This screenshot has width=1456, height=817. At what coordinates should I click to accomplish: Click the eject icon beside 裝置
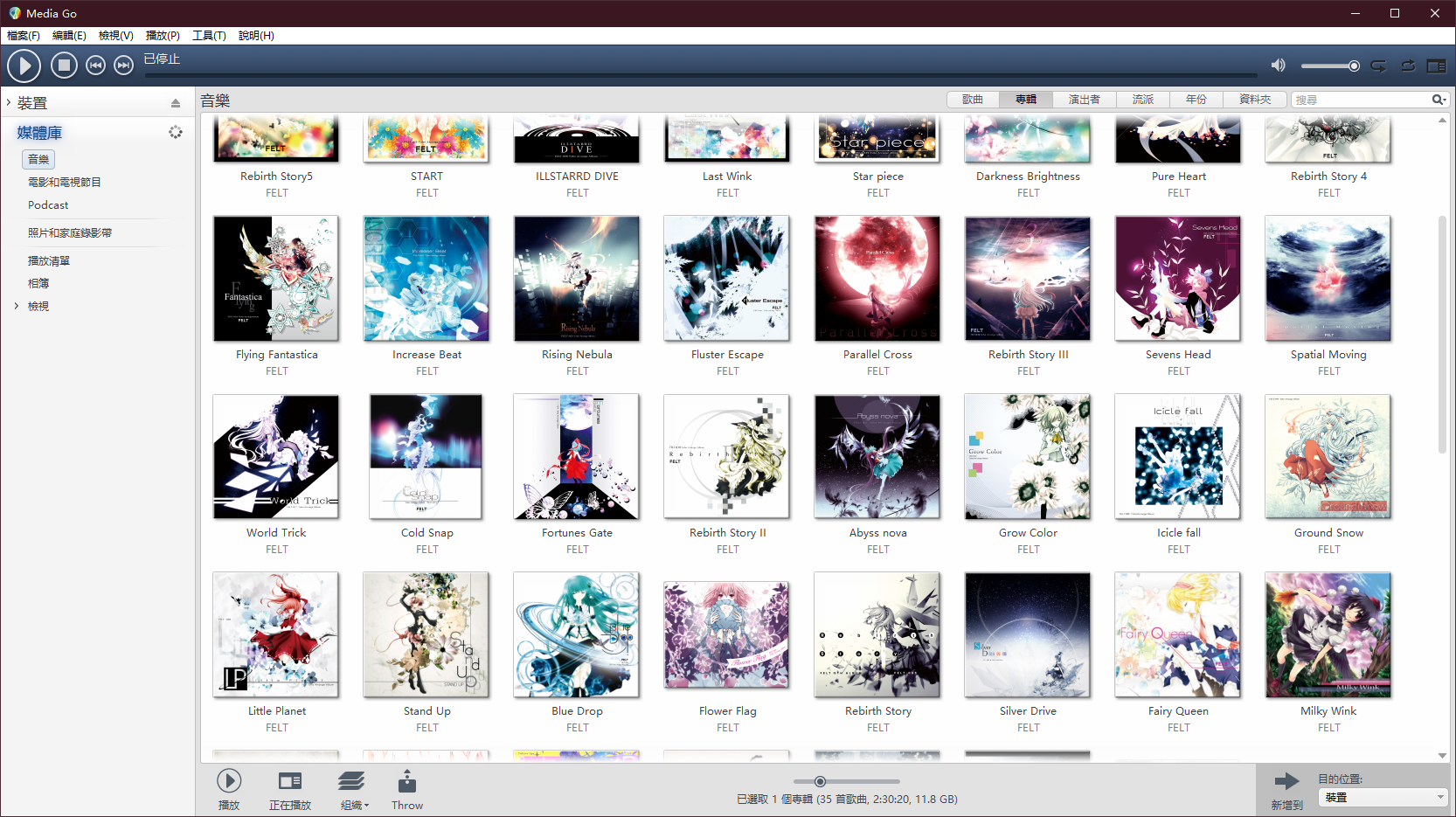(x=176, y=103)
